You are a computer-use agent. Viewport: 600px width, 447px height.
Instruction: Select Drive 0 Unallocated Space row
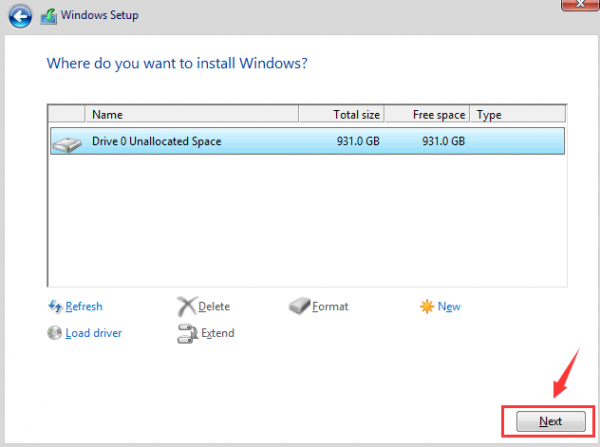(300, 141)
